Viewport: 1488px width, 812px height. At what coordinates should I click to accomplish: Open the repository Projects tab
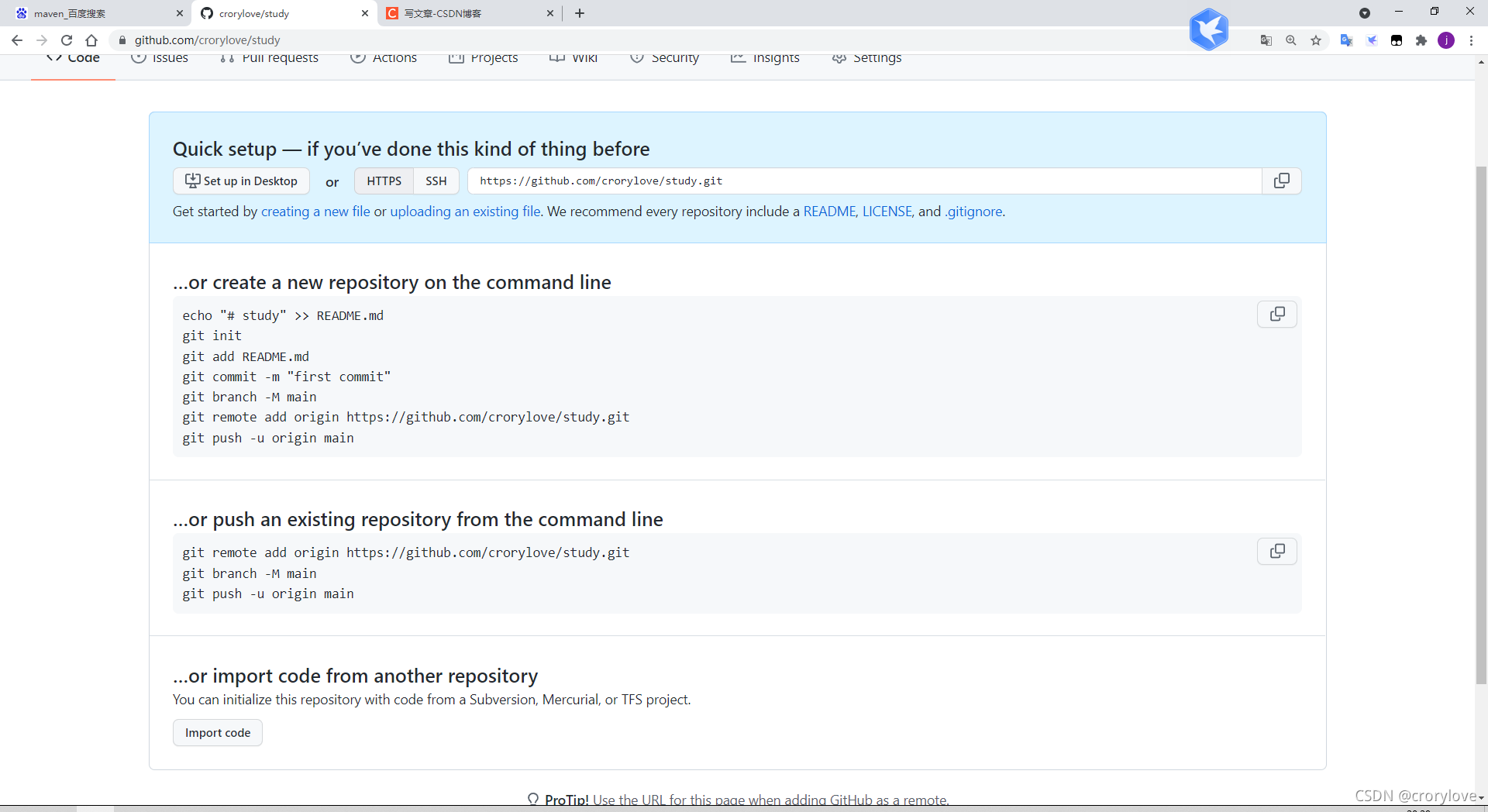[484, 59]
